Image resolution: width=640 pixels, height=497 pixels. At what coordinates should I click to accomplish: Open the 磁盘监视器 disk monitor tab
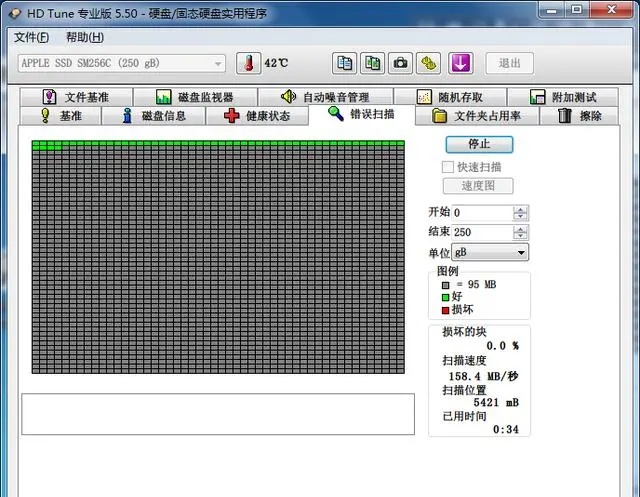(x=194, y=97)
